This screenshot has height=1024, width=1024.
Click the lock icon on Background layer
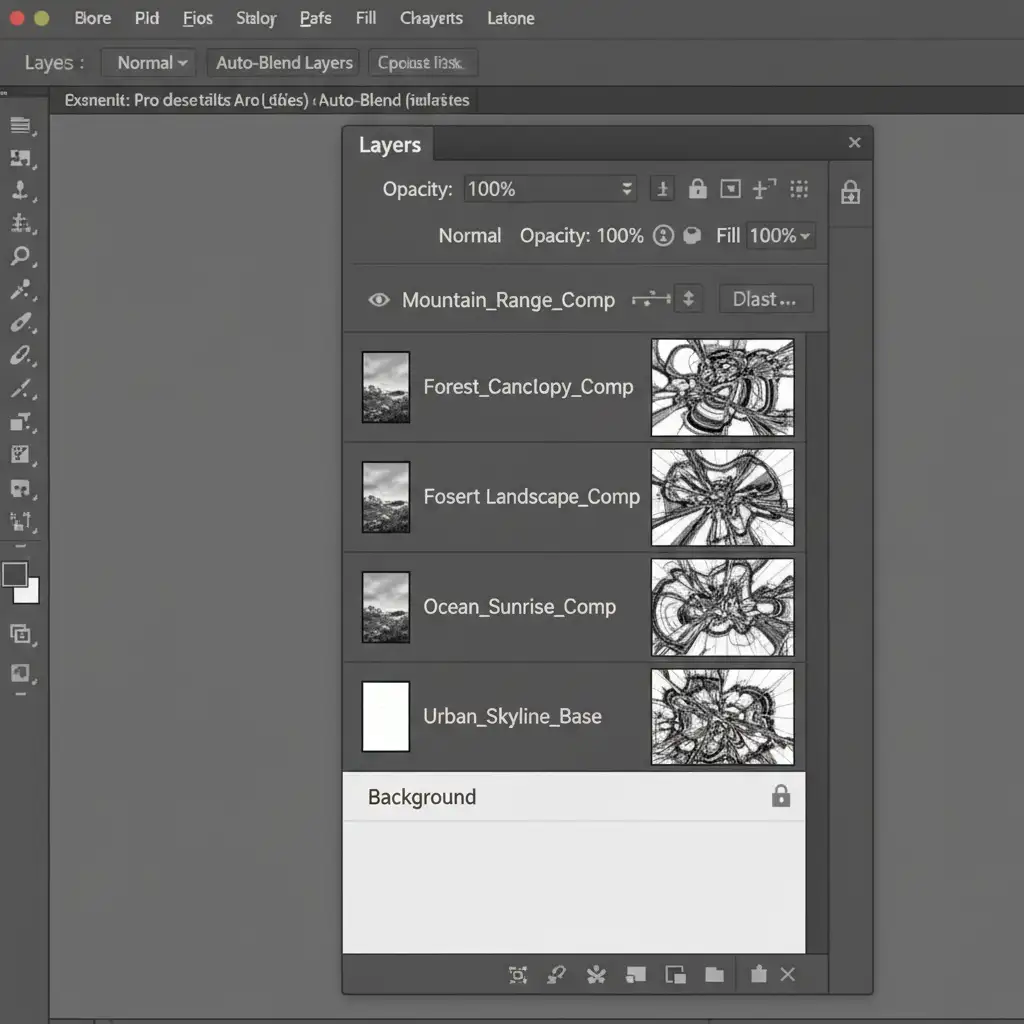click(780, 796)
